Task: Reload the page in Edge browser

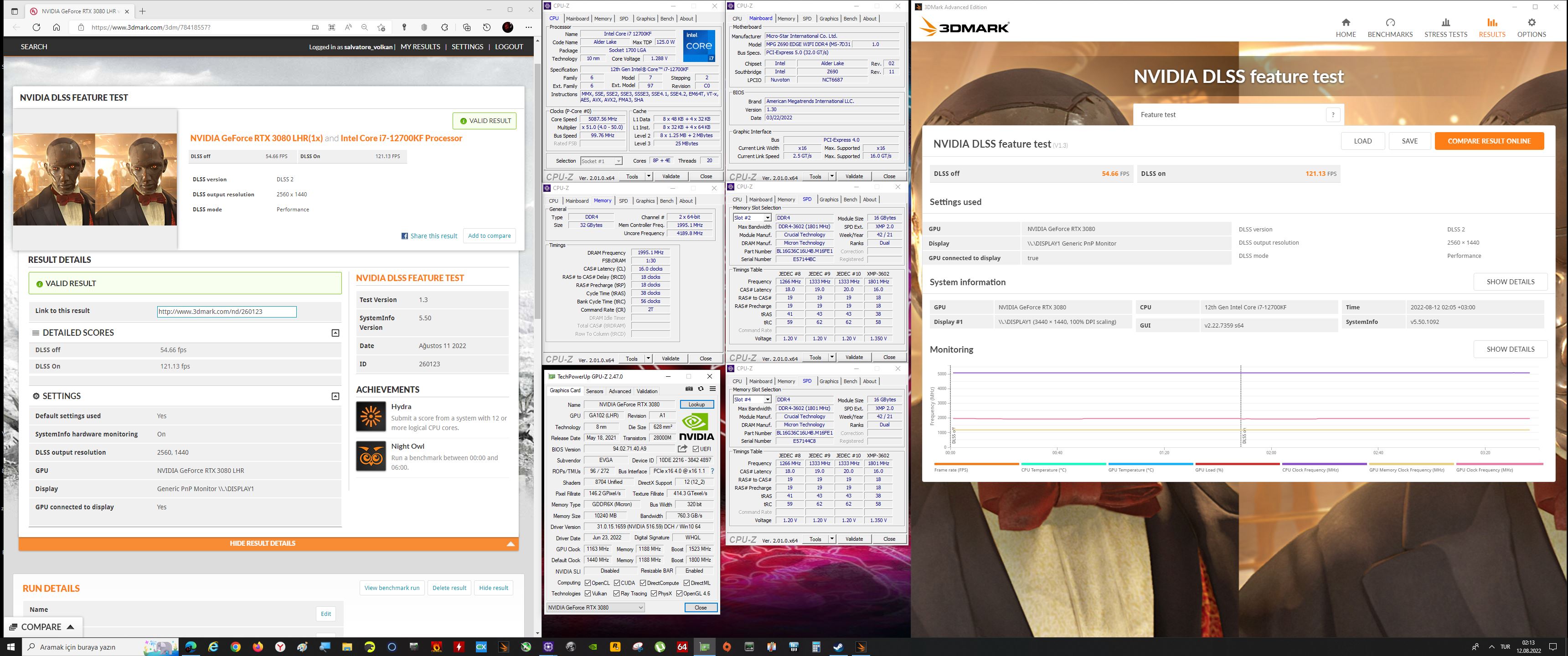Action: [x=36, y=27]
